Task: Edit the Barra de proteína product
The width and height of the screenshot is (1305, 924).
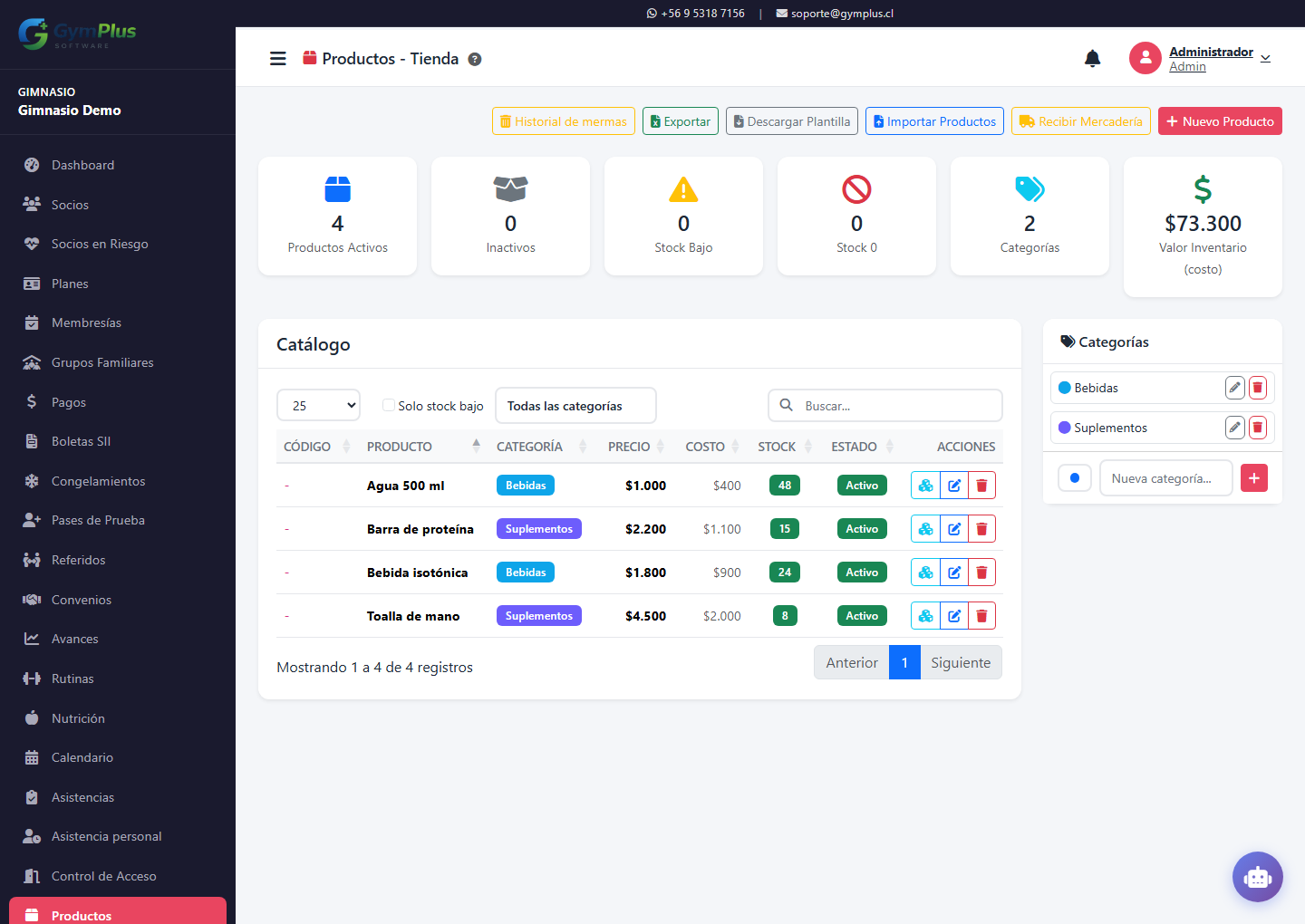Action: tap(954, 529)
